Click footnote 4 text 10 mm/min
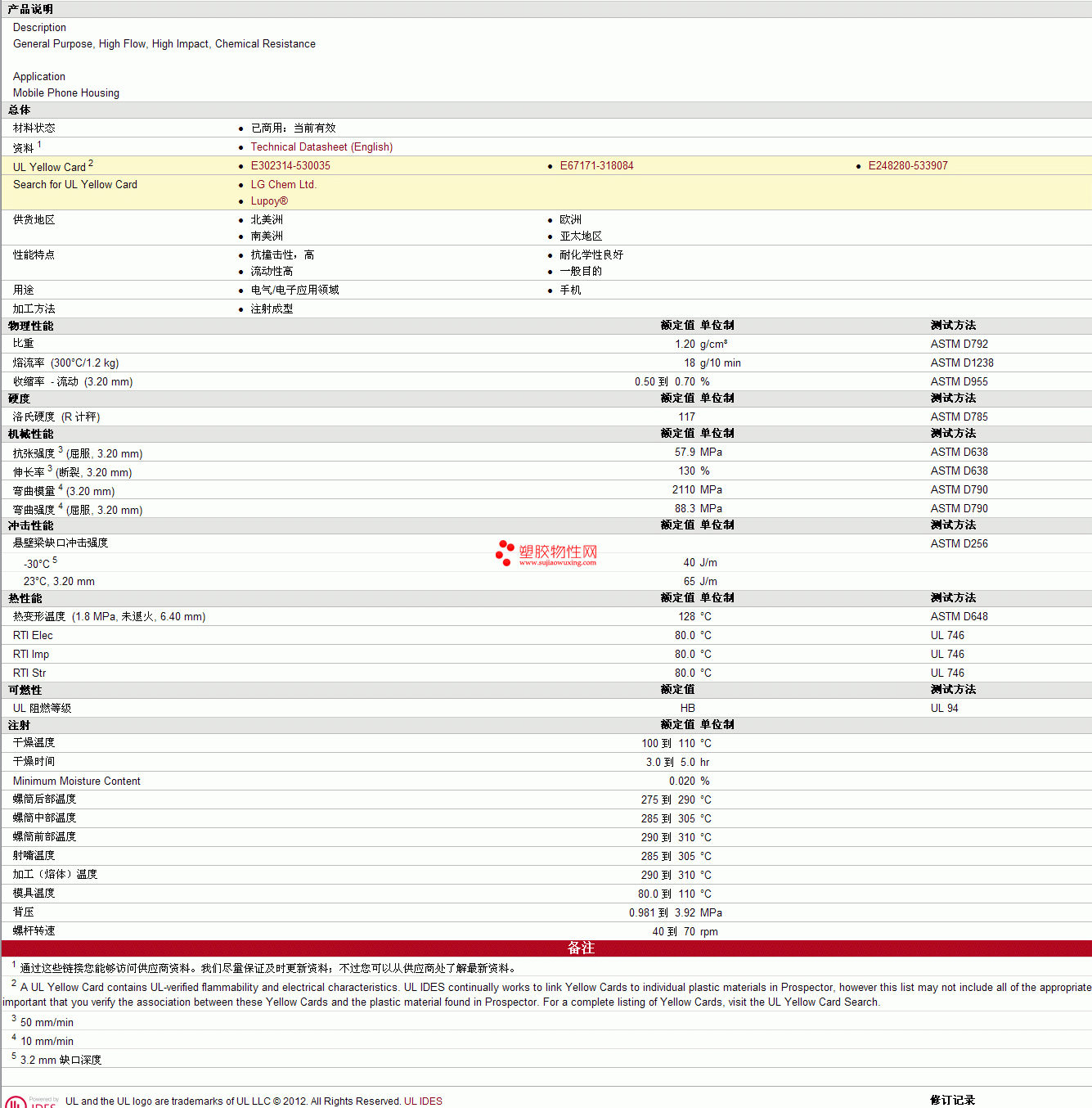Image resolution: width=1092 pixels, height=1108 pixels. (47, 1042)
